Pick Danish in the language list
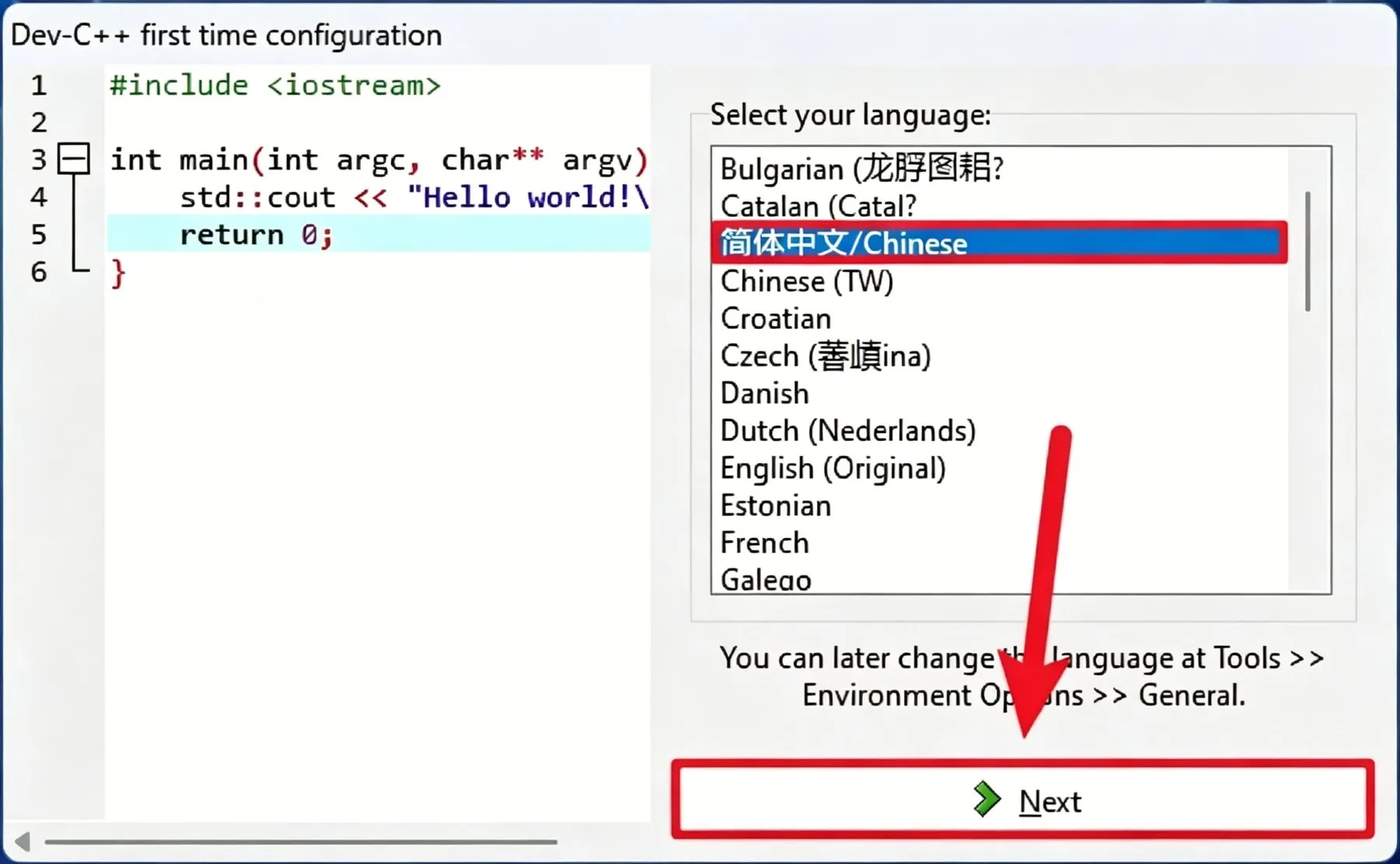Screen dimensions: 1400x864 click(999, 393)
